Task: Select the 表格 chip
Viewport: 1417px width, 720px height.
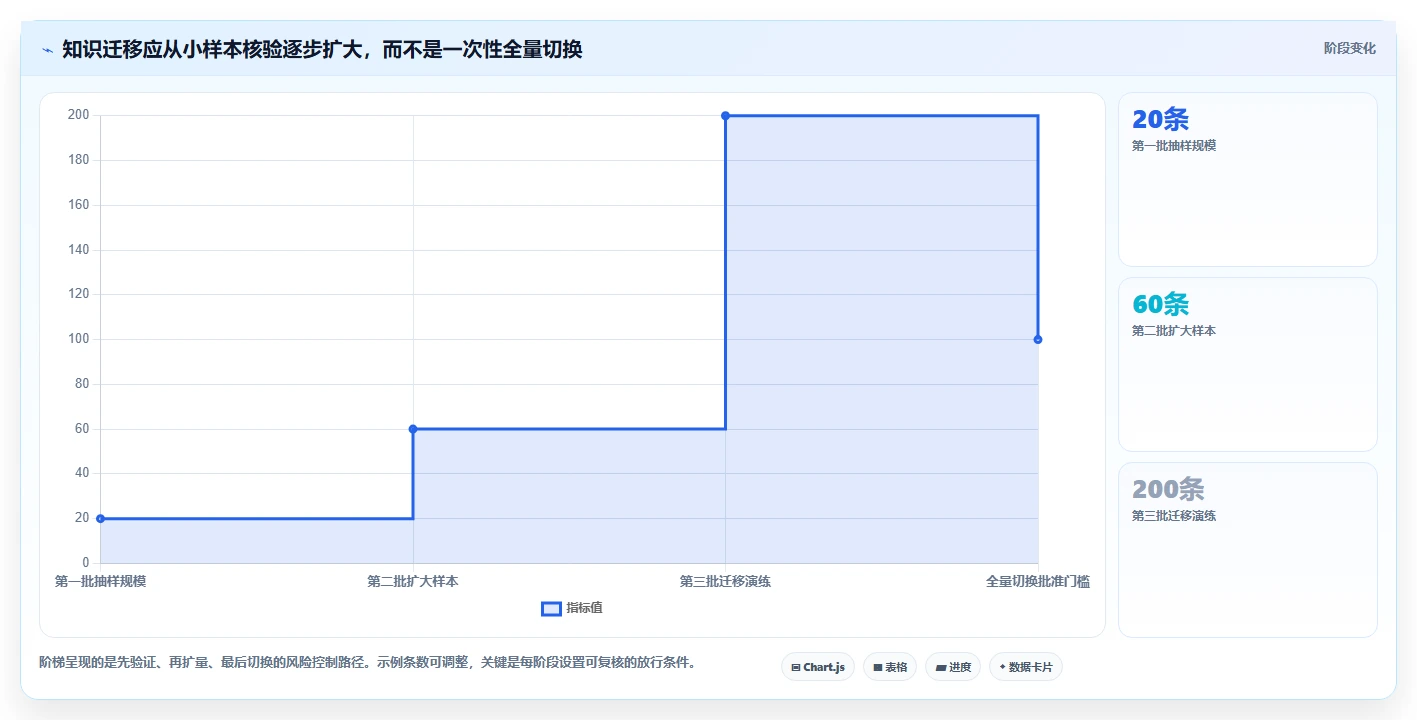Action: [889, 667]
